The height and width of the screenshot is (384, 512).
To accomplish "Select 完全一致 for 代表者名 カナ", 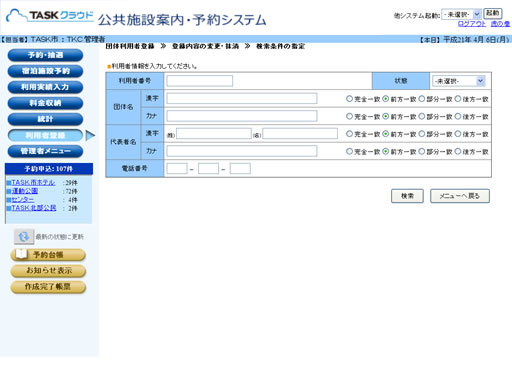I will tap(349, 151).
